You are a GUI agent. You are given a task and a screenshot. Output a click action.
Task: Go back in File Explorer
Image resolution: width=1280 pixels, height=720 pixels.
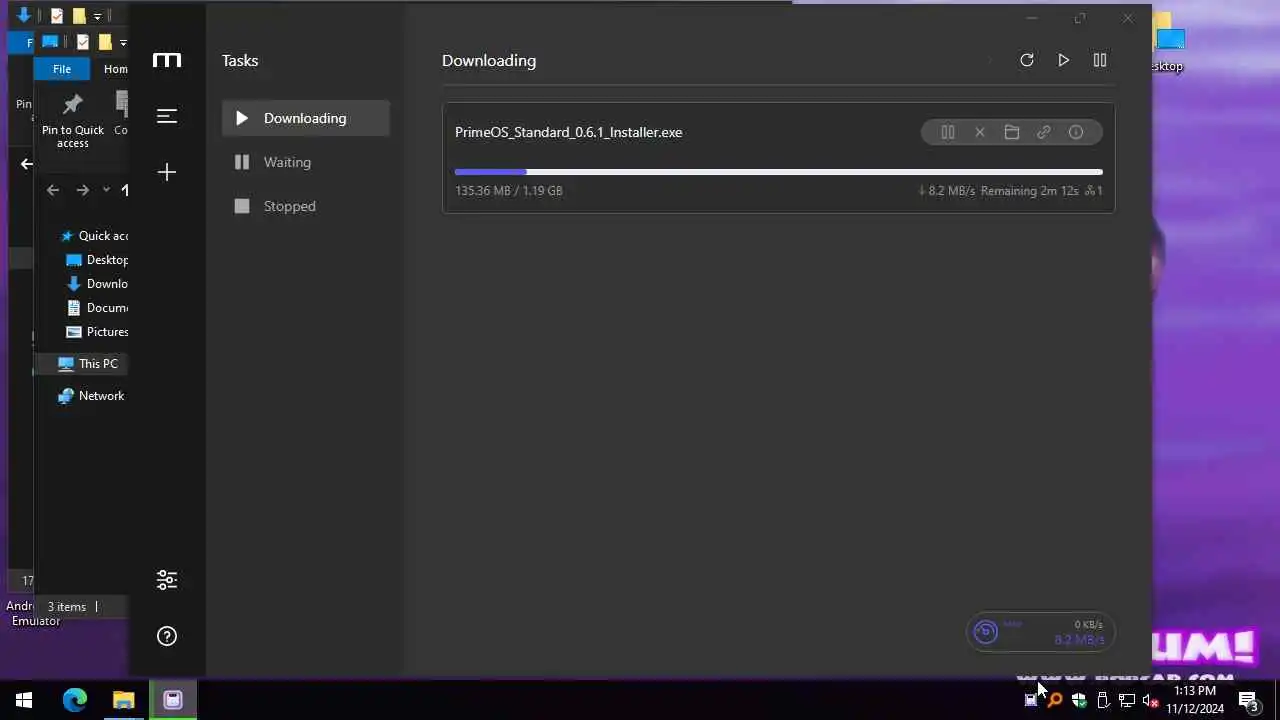pyautogui.click(x=53, y=190)
